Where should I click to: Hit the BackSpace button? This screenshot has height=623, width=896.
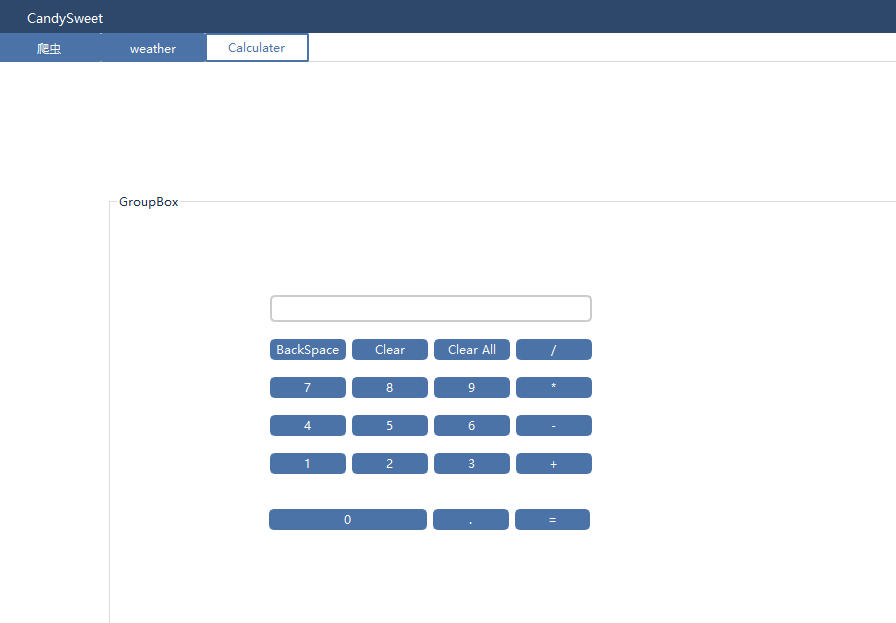tap(308, 350)
